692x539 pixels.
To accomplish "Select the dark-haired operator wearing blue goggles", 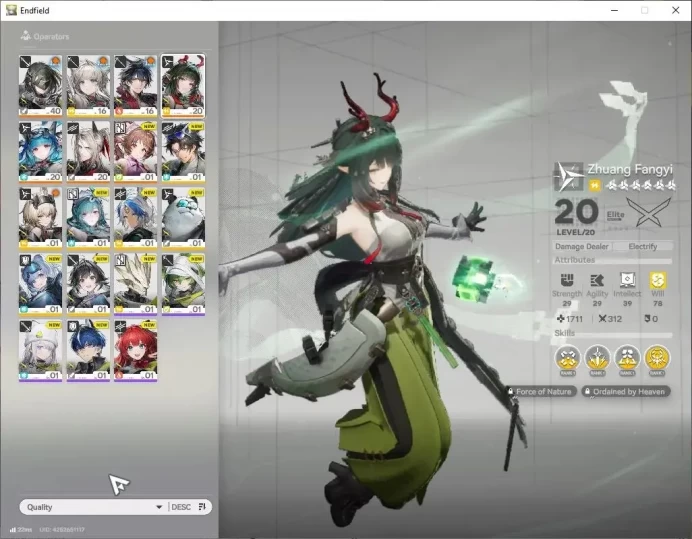I will pyautogui.click(x=183, y=152).
